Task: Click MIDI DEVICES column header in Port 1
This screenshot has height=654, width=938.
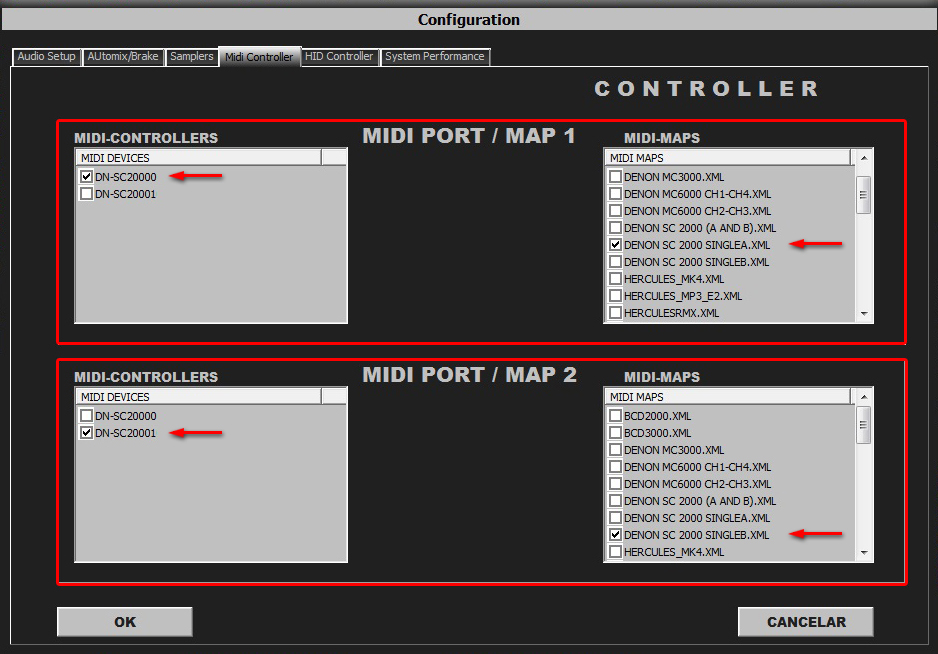Action: [198, 158]
